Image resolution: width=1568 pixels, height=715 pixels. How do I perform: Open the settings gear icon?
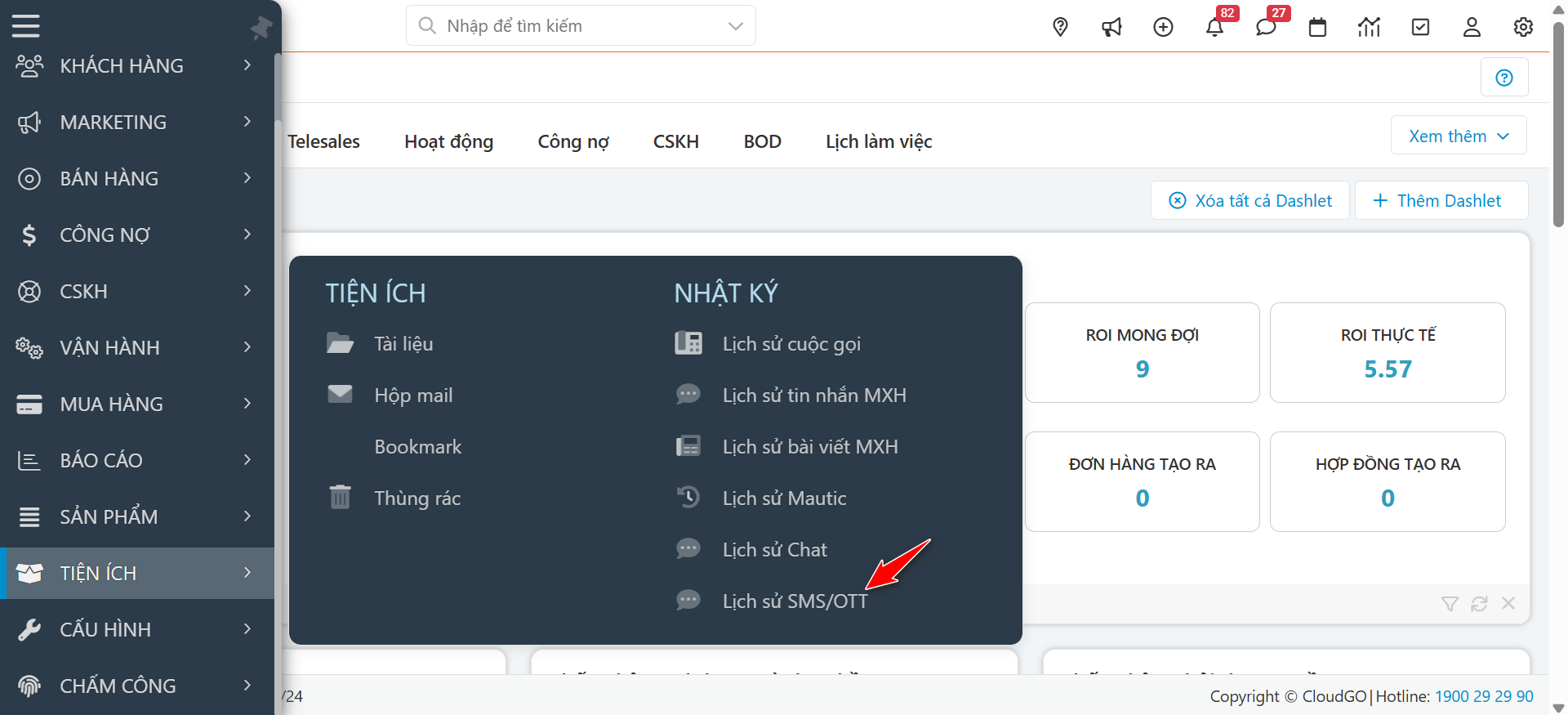(x=1523, y=27)
